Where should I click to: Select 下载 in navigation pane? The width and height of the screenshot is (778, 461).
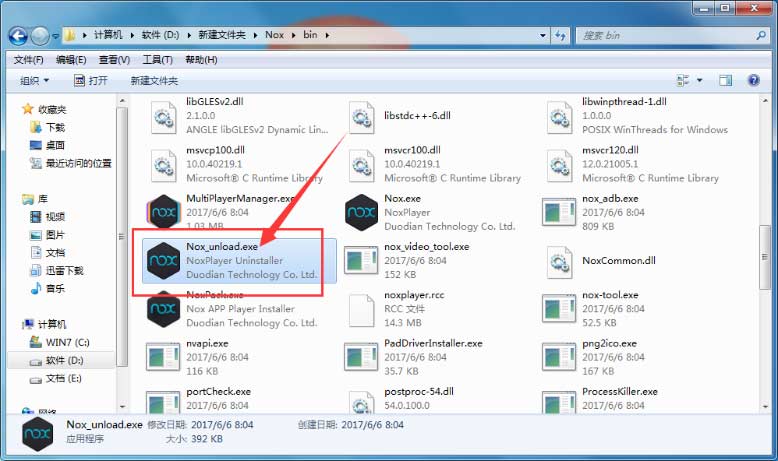tap(55, 128)
